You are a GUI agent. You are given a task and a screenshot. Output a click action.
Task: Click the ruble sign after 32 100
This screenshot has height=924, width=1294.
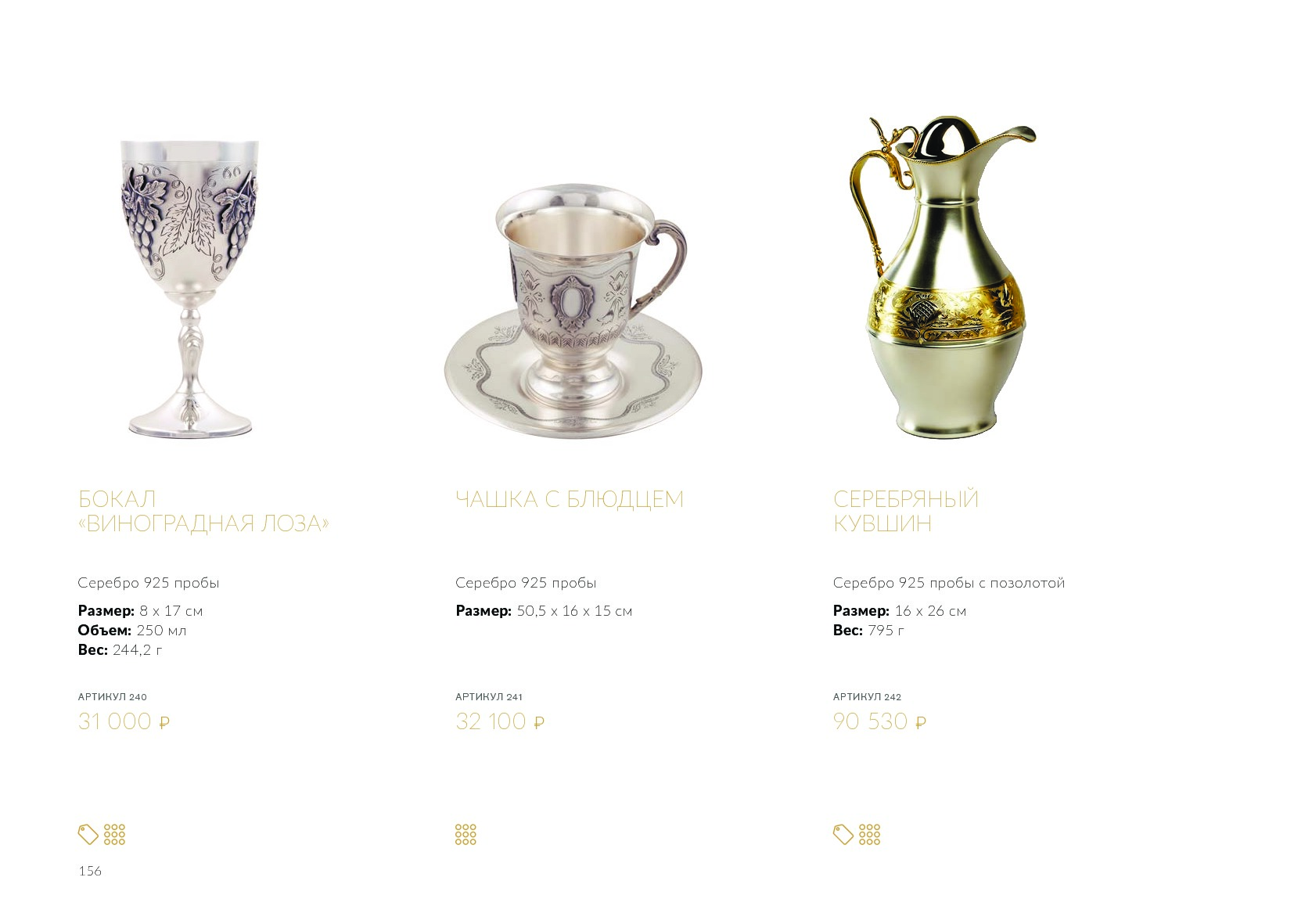tap(539, 723)
